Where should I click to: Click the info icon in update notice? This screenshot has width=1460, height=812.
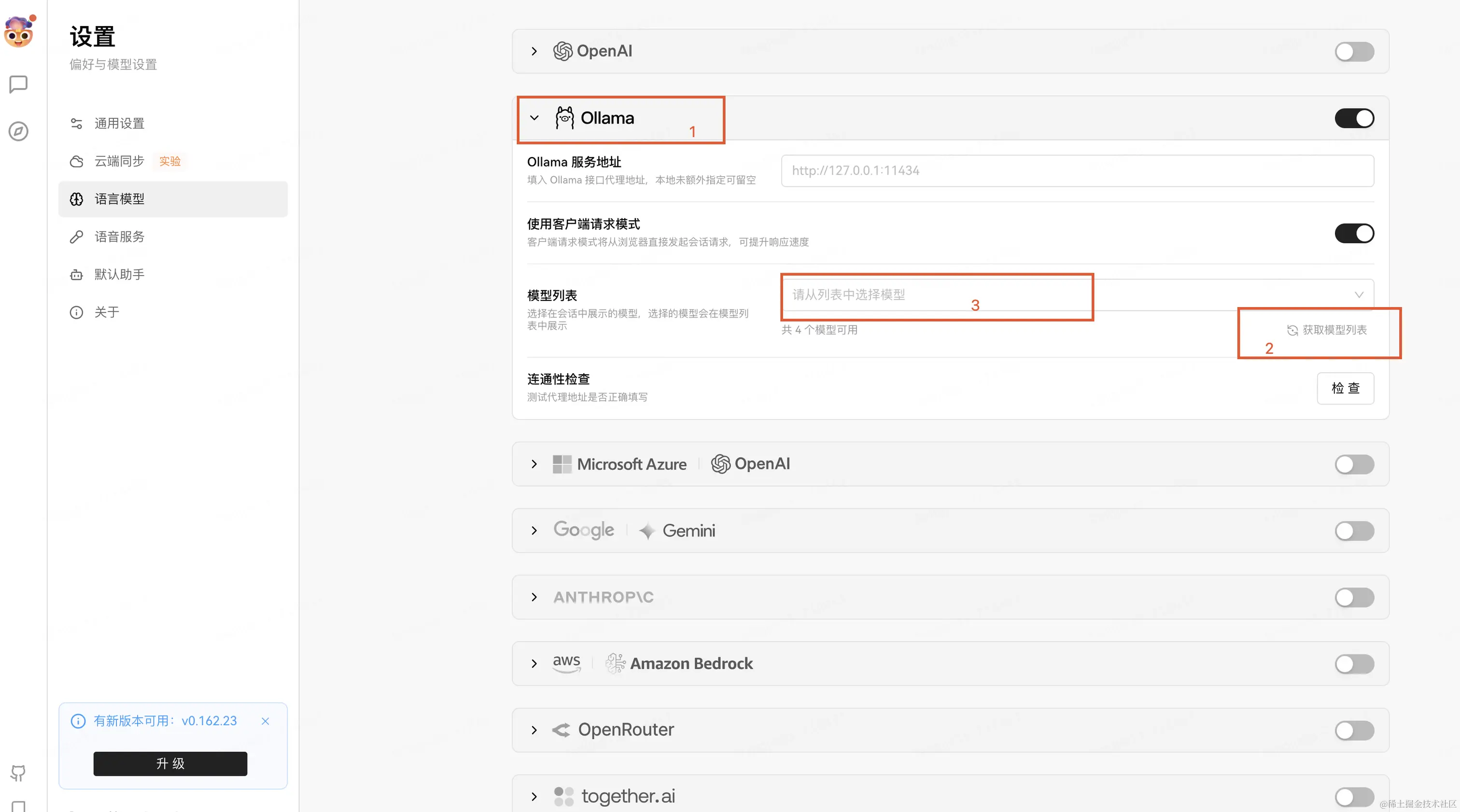[78, 721]
